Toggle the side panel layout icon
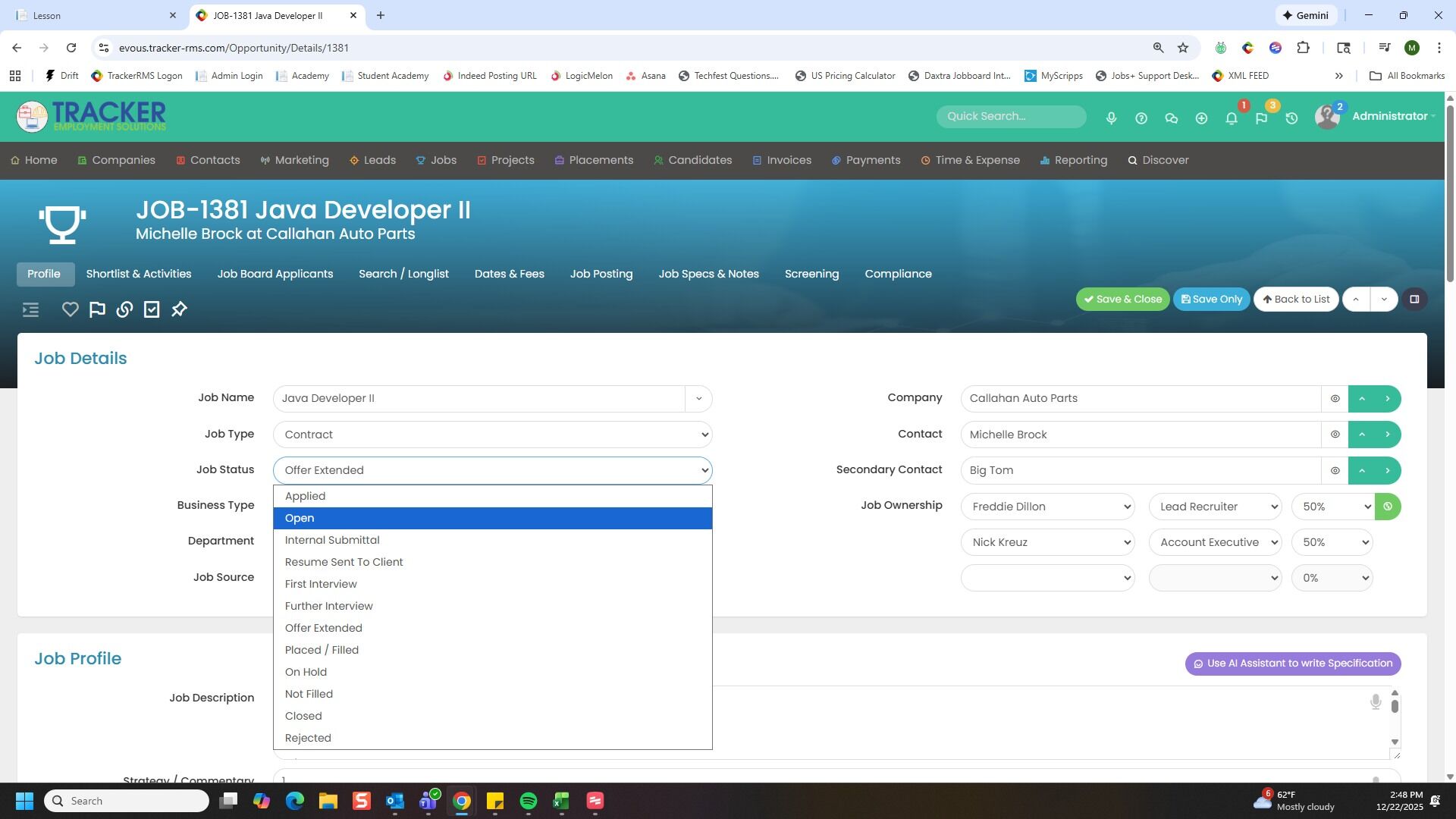Viewport: 1456px width, 819px height. 1414,300
